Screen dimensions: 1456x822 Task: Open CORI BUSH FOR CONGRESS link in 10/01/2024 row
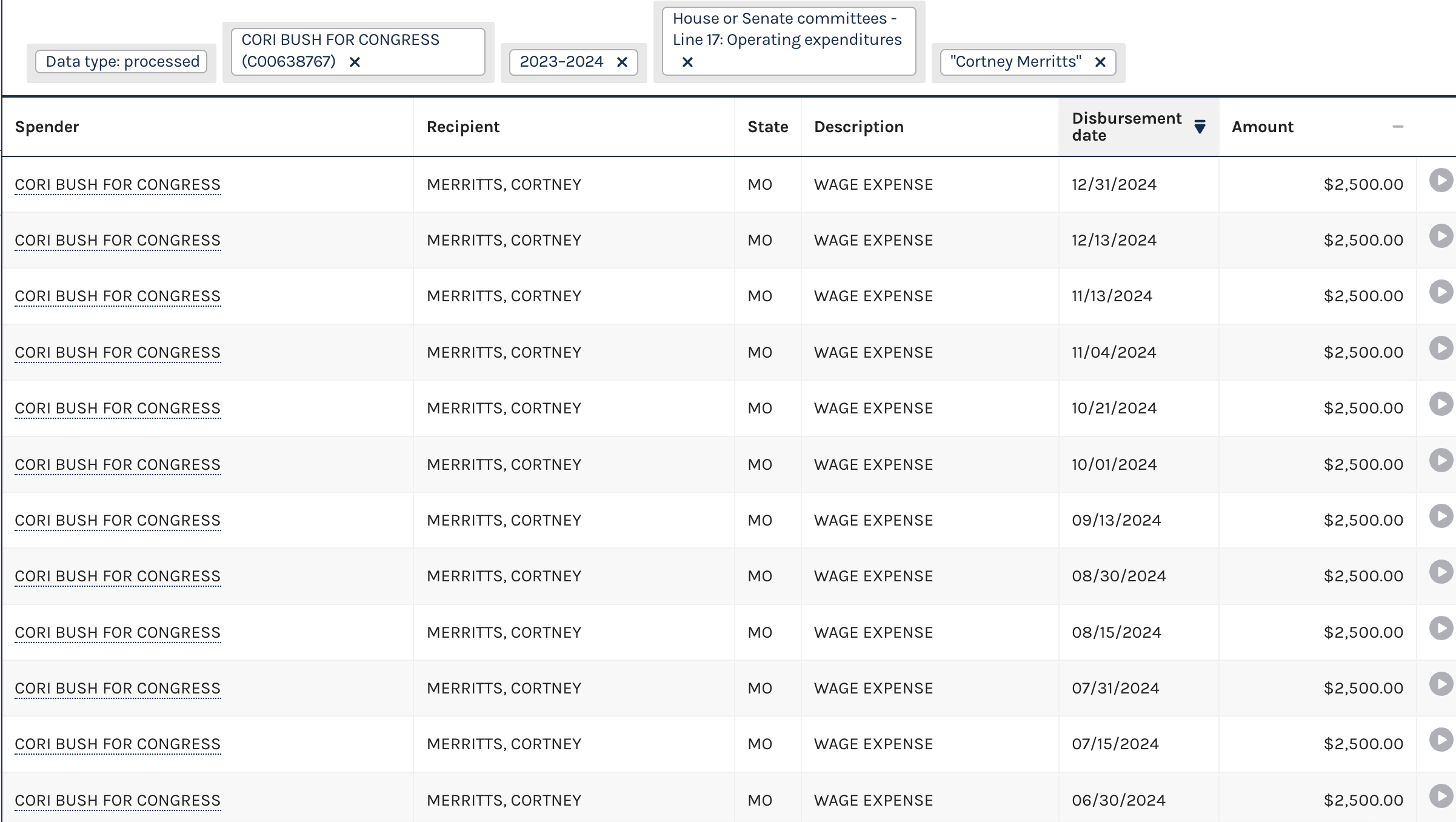[118, 464]
